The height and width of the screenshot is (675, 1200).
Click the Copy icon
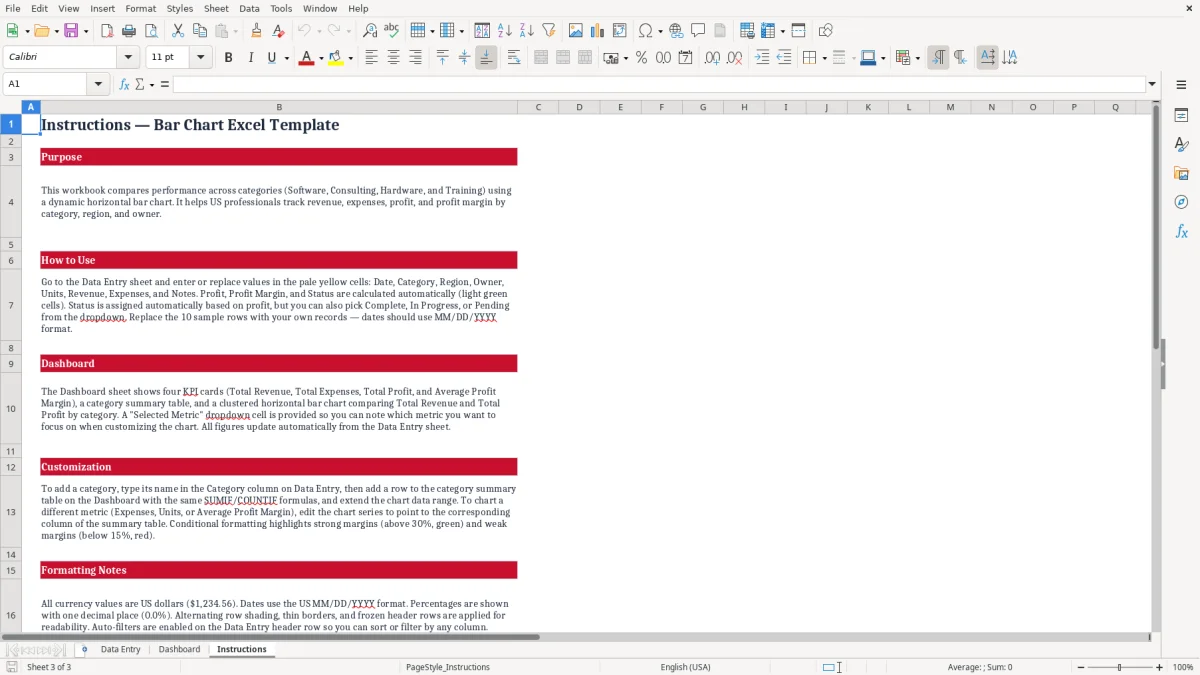click(200, 31)
